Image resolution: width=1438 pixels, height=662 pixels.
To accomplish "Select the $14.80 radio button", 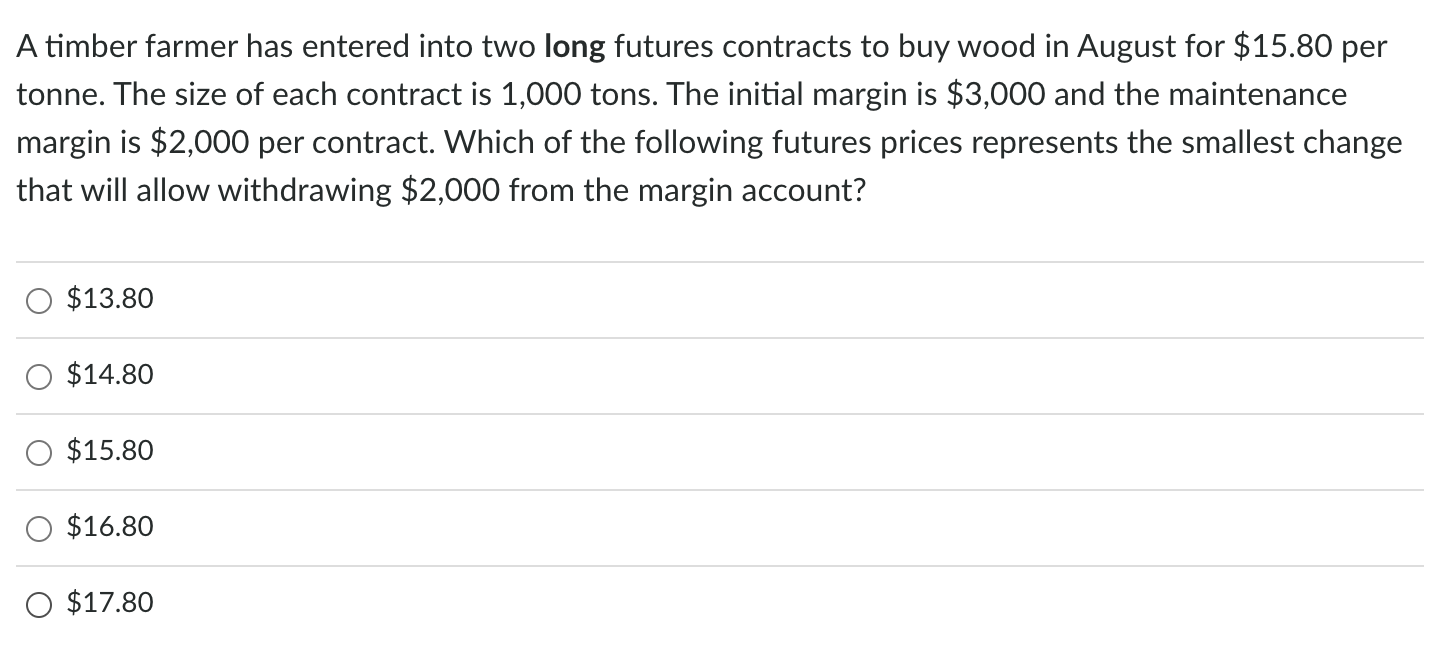I will click(x=39, y=376).
